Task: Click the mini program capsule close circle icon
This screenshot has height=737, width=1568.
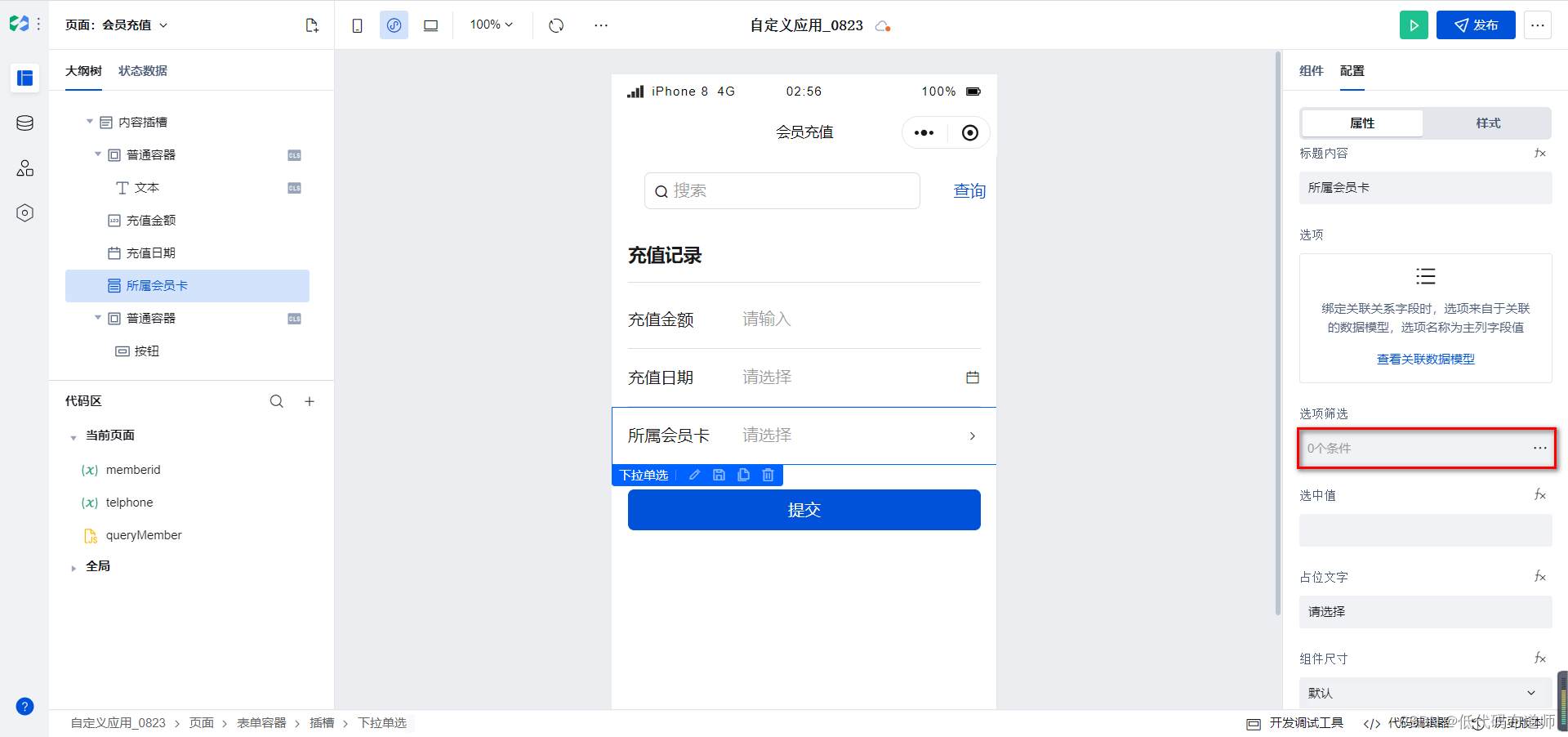Action: pos(969,132)
